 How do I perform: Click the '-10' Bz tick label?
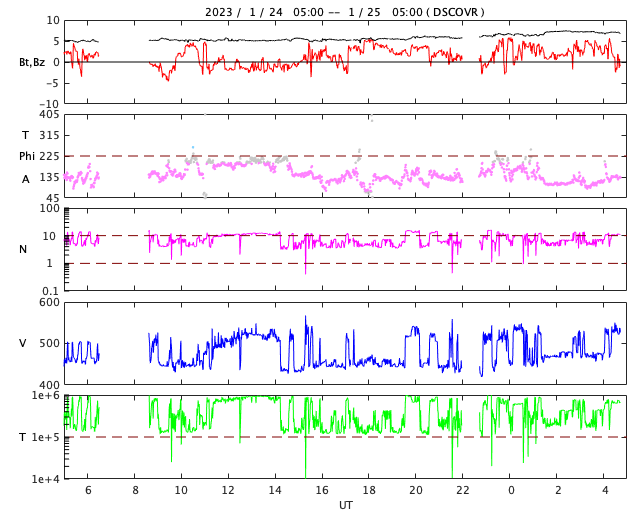pos(50,104)
